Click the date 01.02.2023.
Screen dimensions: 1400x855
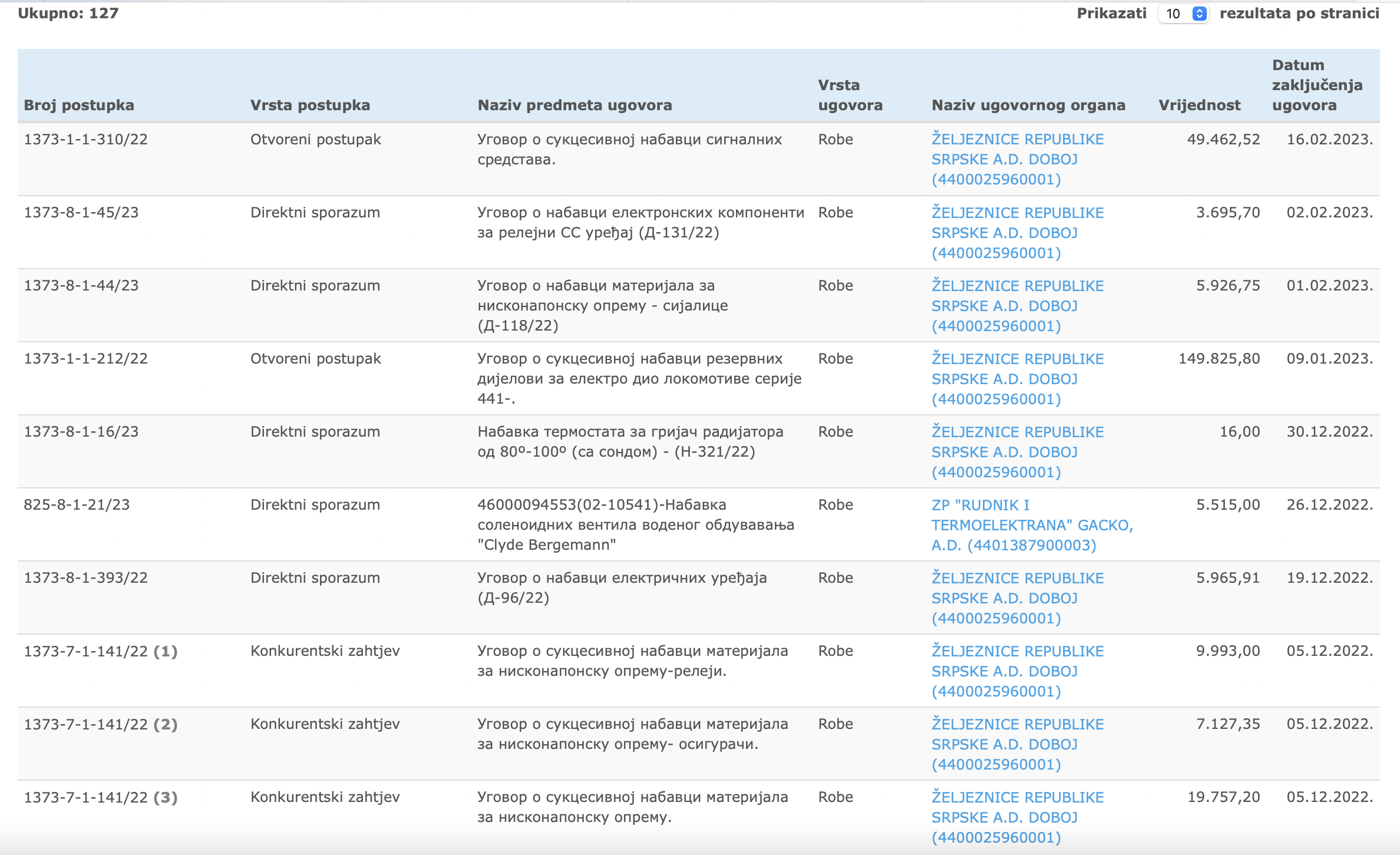point(1329,285)
